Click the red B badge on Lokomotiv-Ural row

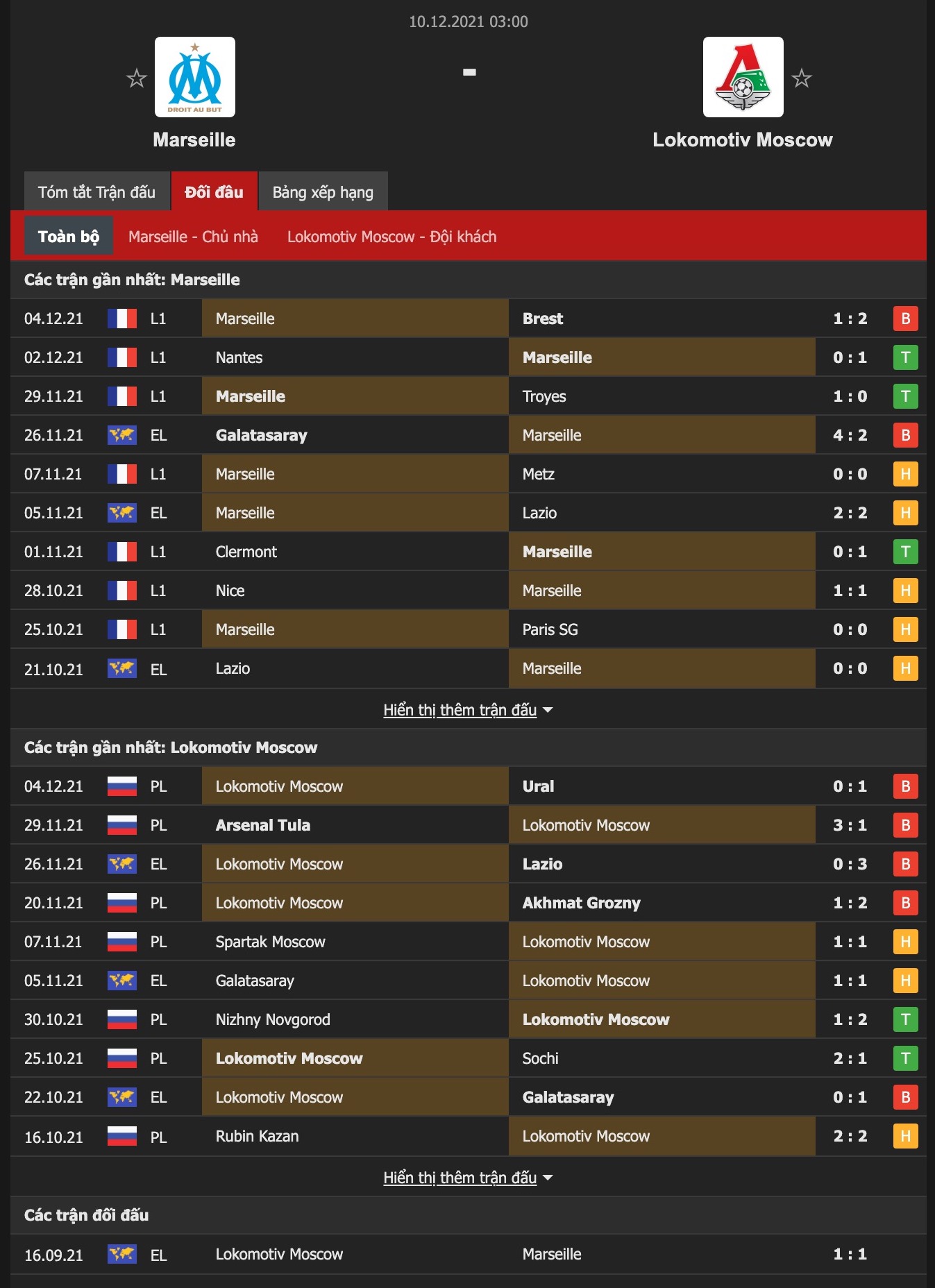(x=905, y=786)
